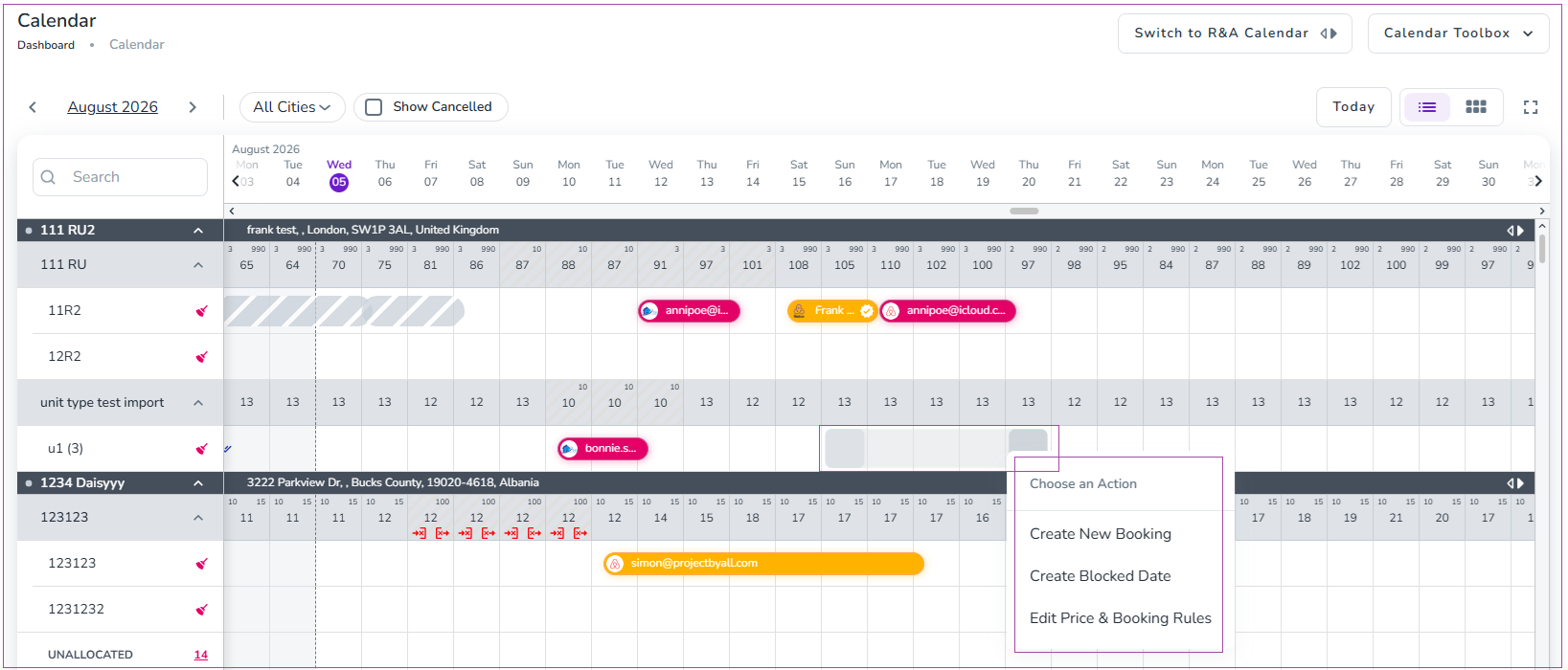The image size is (1568, 670).
Task: Go to previous month using left arrow
Action: (x=33, y=107)
